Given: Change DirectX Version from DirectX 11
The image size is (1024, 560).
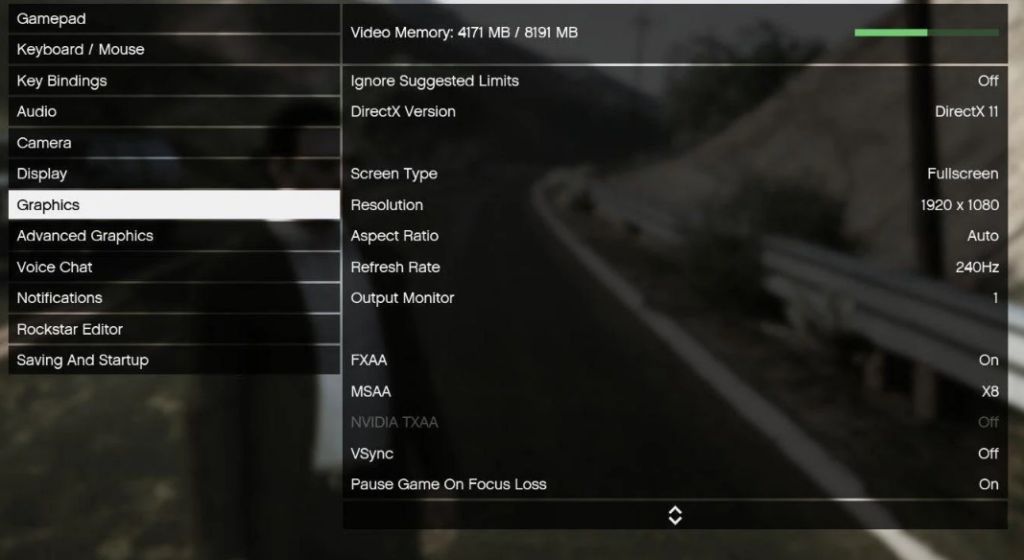Looking at the screenshot, I should [967, 112].
